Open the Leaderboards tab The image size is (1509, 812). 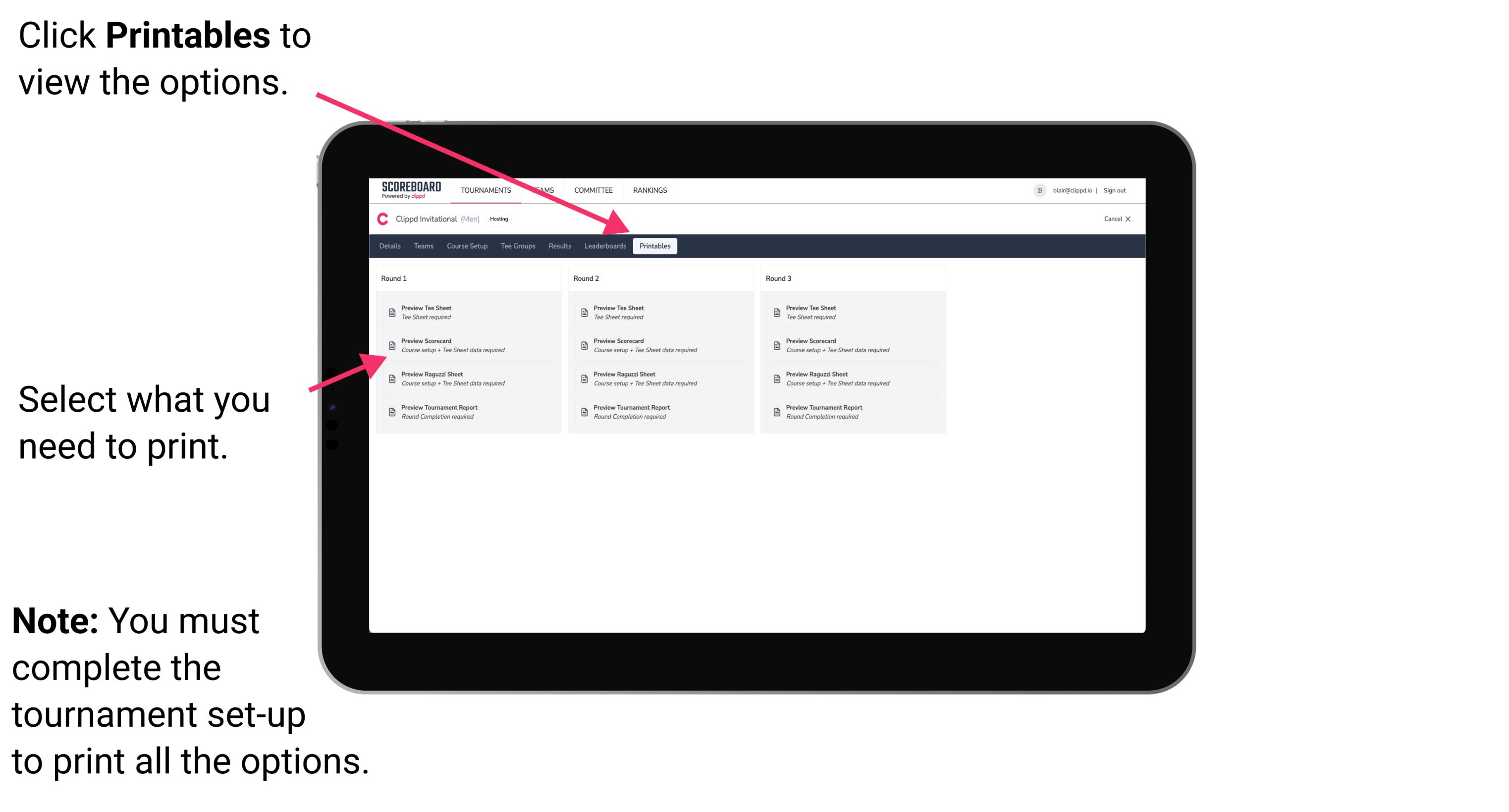click(605, 246)
